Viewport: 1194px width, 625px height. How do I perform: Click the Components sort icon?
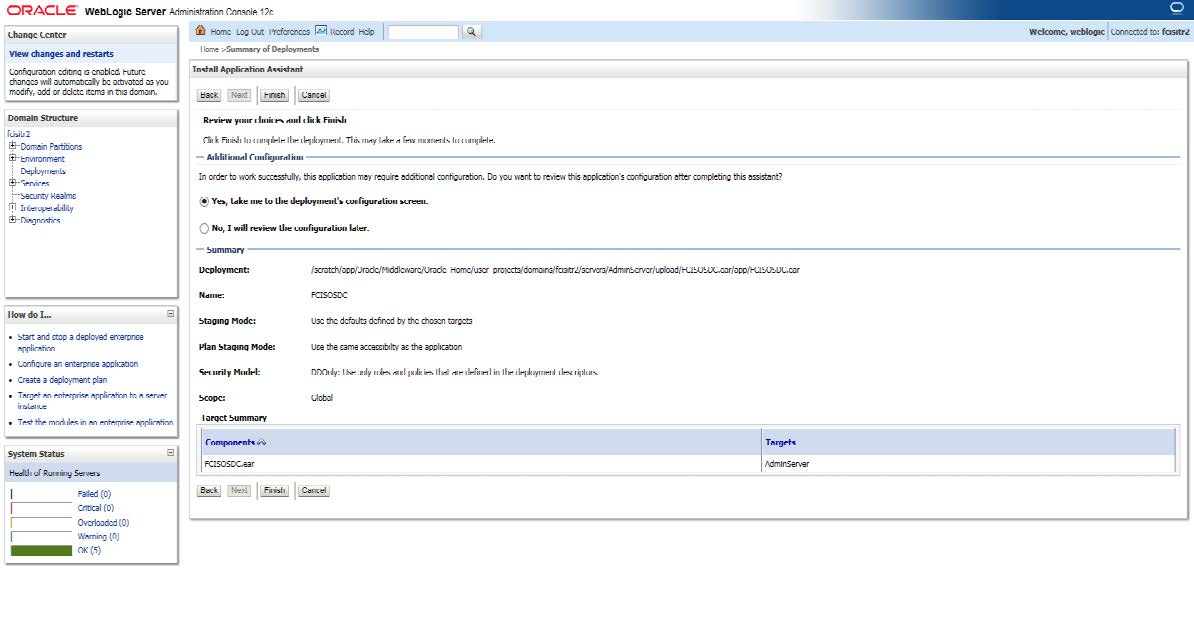click(x=261, y=442)
